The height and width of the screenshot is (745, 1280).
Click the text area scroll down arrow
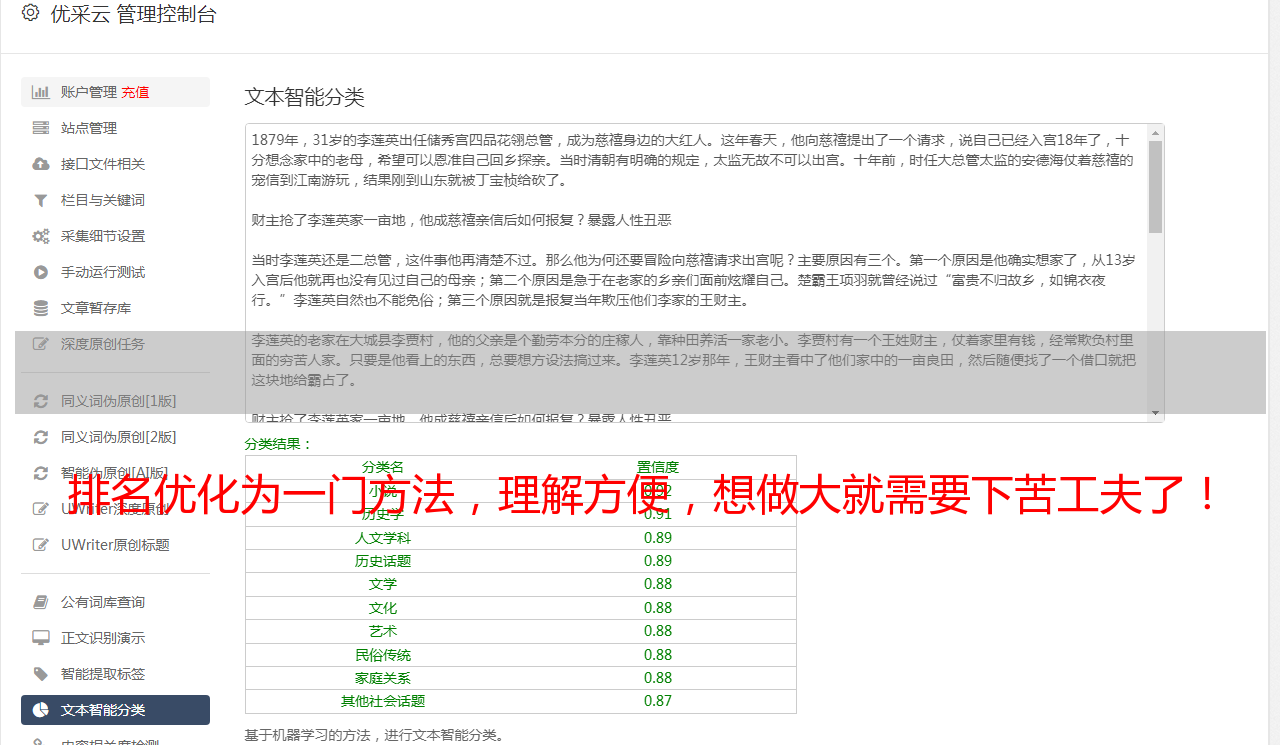pos(1155,413)
